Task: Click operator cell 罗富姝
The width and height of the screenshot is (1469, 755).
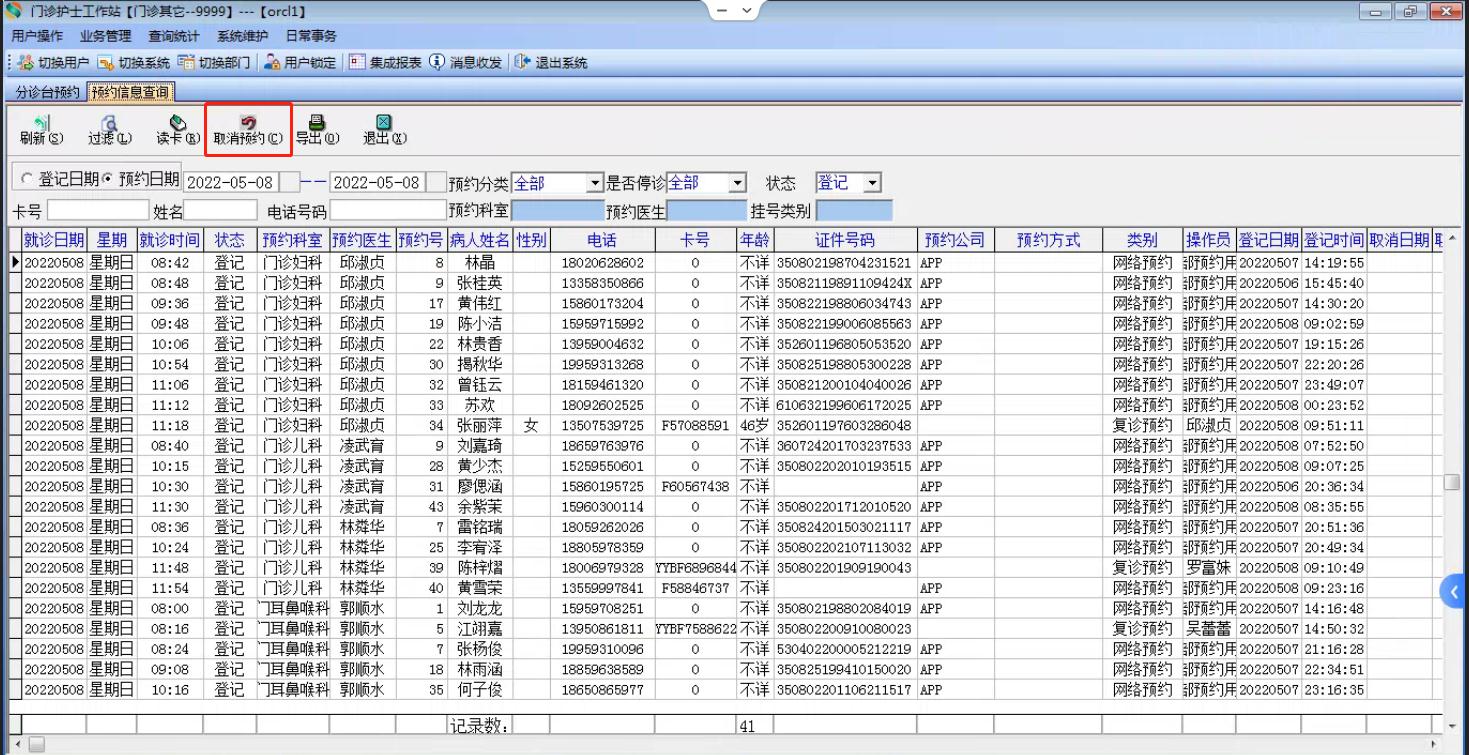Action: tap(1208, 568)
